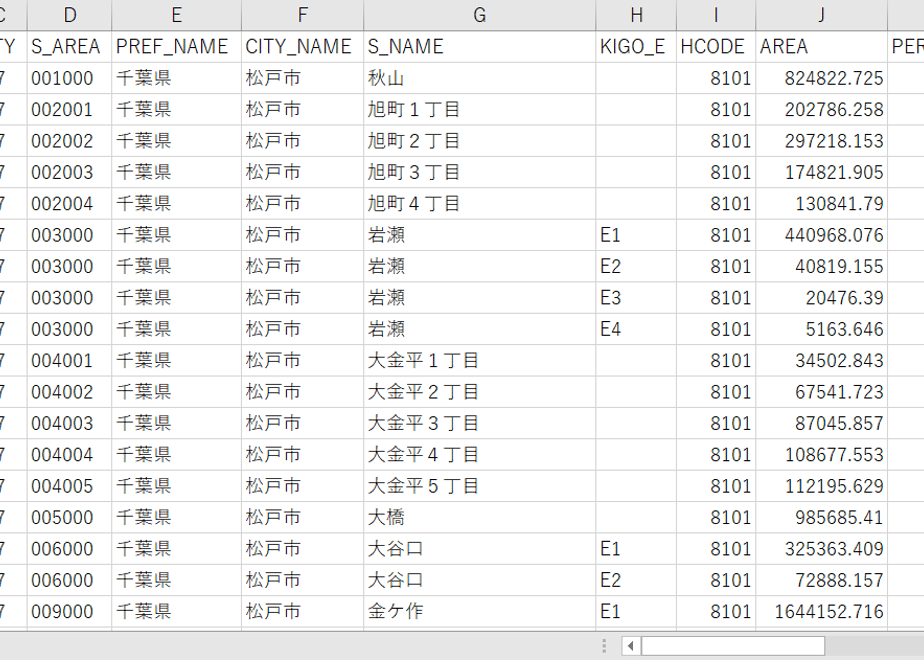Viewport: 924px width, 660px height.
Task: Select column F header
Action: [302, 15]
